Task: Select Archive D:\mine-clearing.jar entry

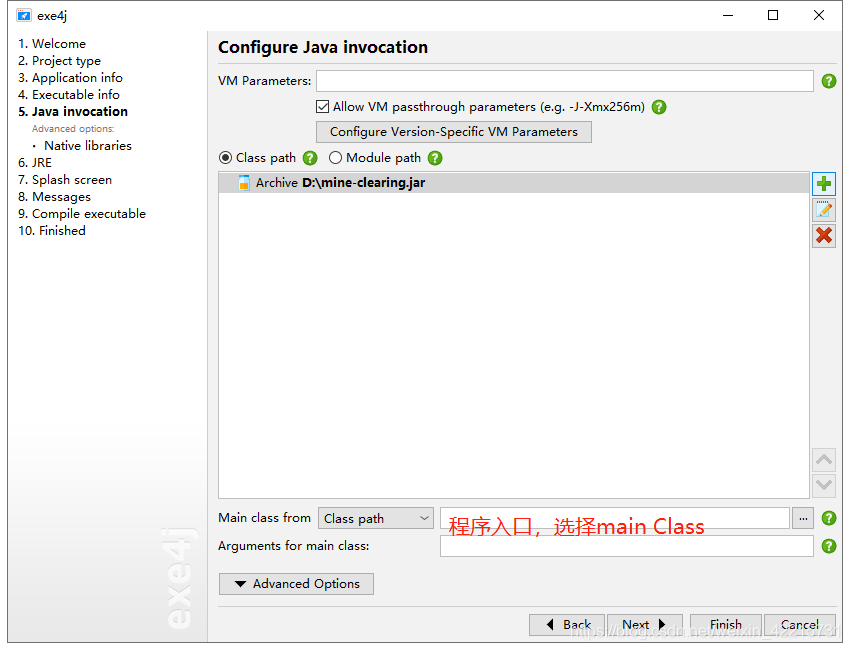Action: tap(514, 183)
